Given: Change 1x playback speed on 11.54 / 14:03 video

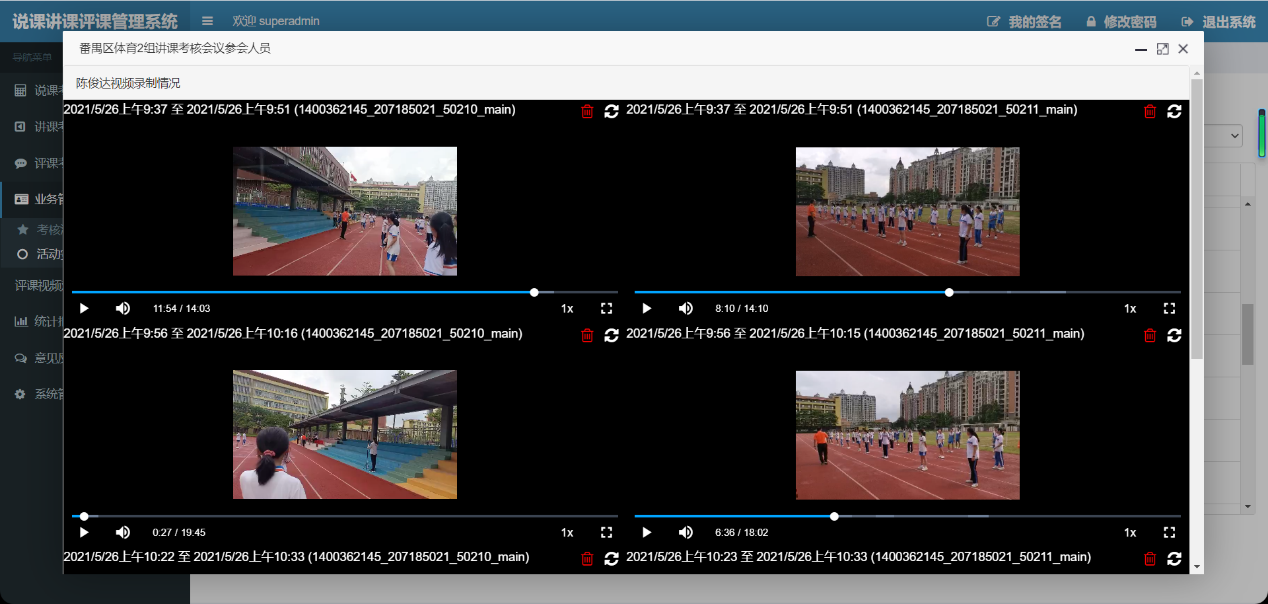Looking at the screenshot, I should [567, 309].
